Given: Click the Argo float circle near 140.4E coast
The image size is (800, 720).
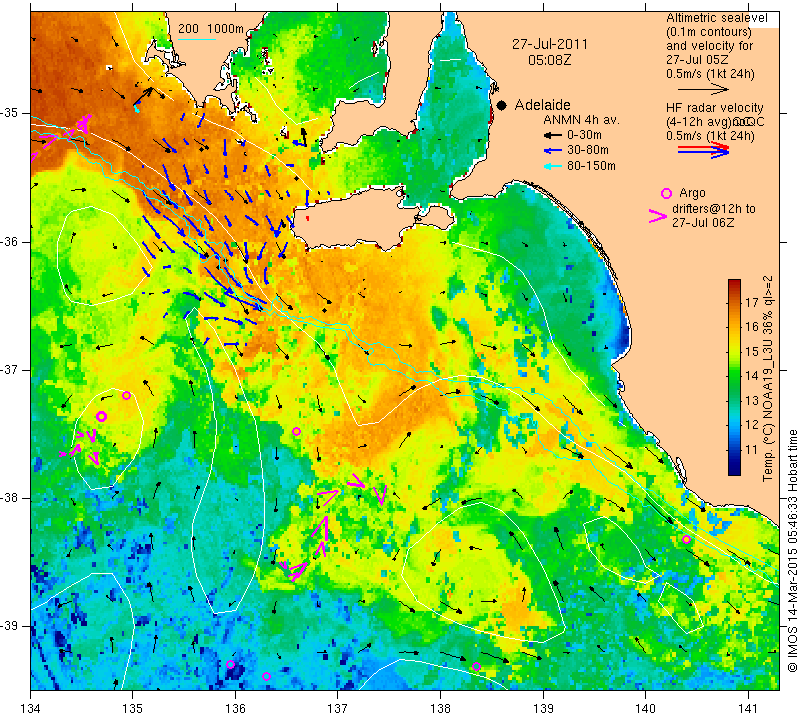Looking at the screenshot, I should (x=686, y=540).
